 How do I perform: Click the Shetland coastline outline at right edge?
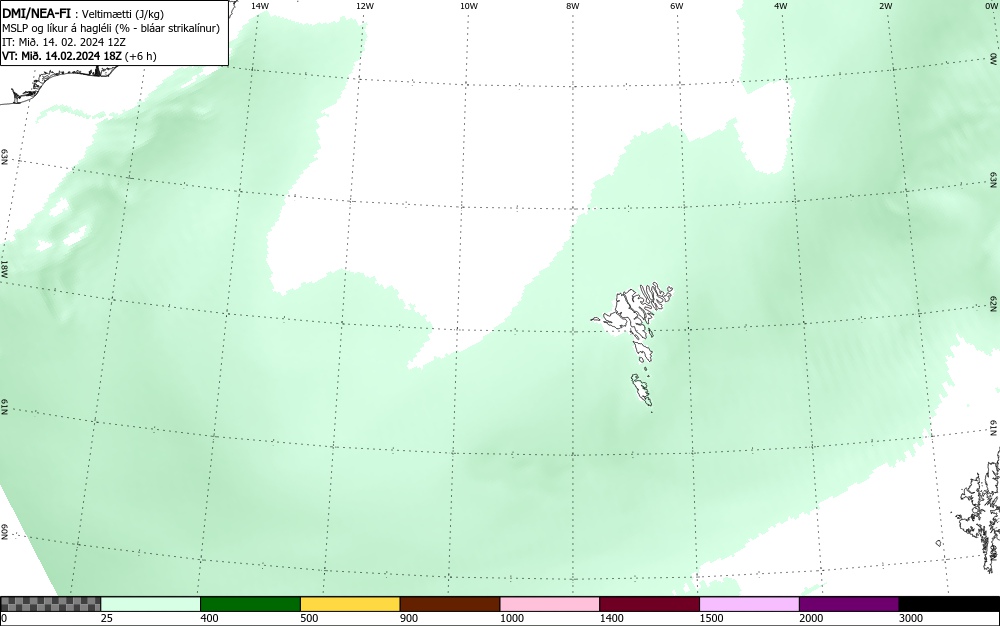tap(980, 510)
